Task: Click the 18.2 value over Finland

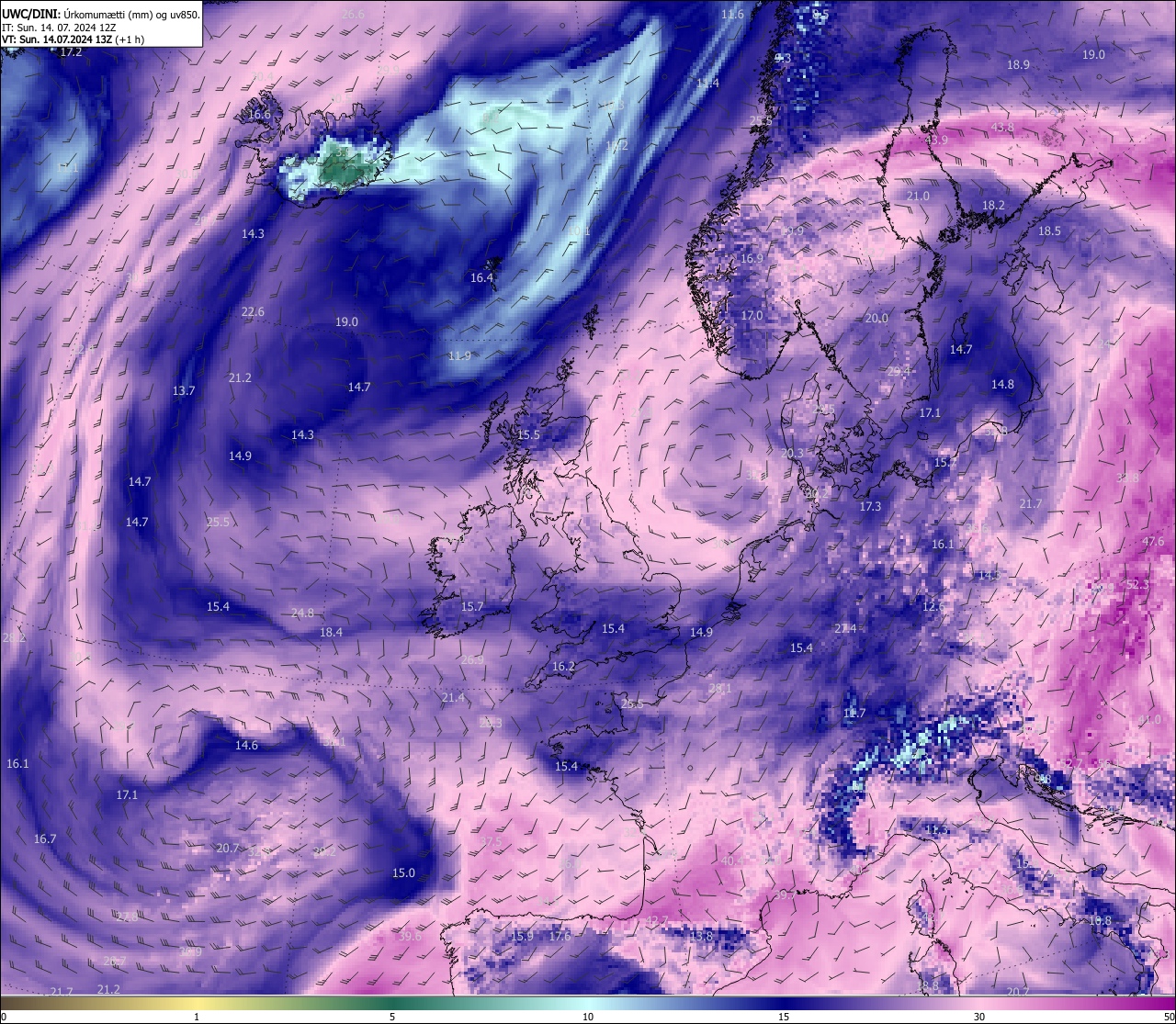Action: point(993,206)
